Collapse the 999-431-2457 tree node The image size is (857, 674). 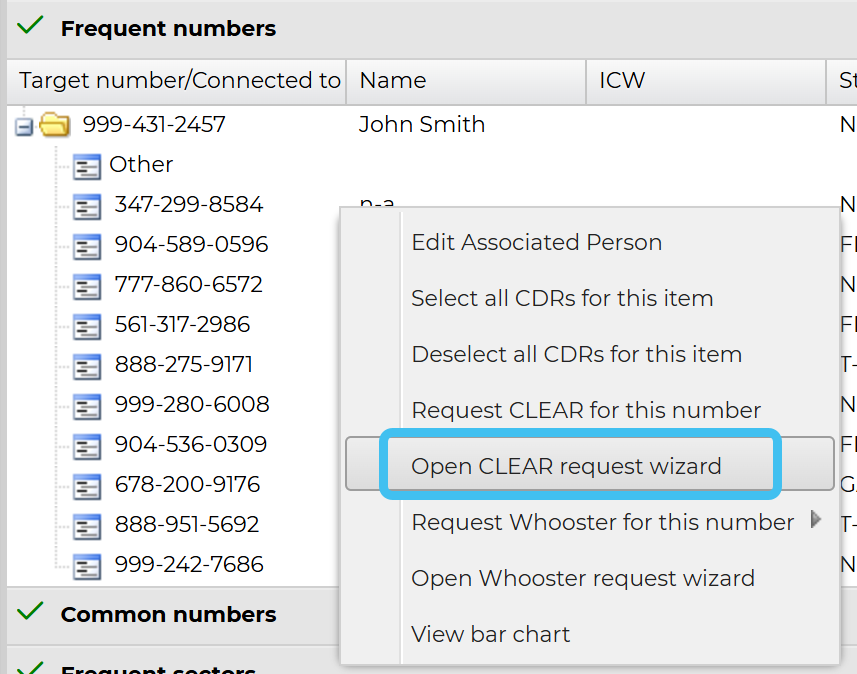24,126
